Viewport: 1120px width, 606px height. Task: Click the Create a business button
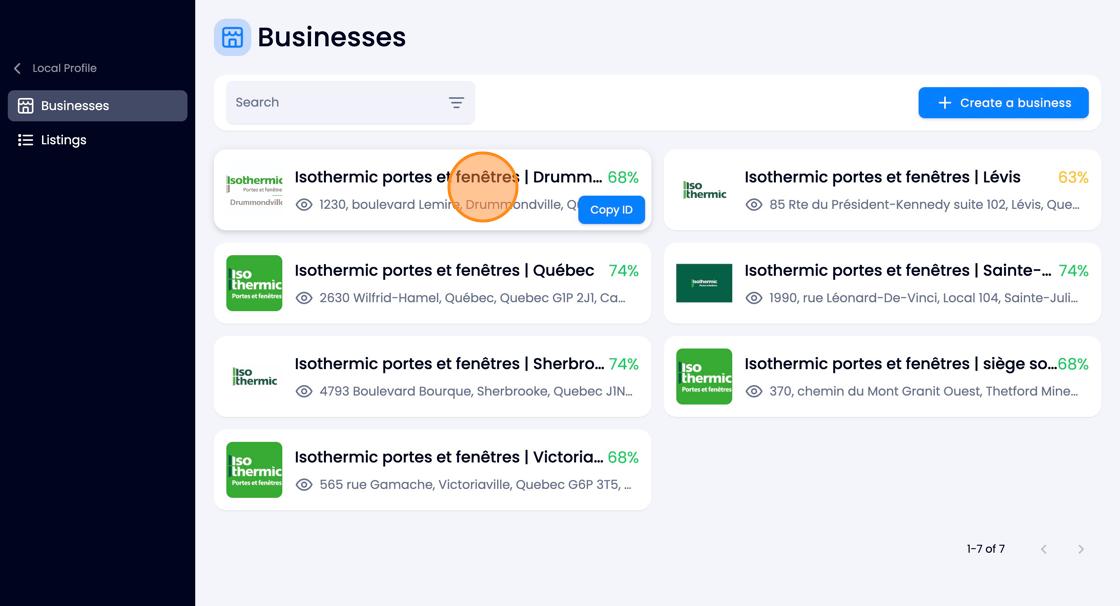[x=1003, y=103]
